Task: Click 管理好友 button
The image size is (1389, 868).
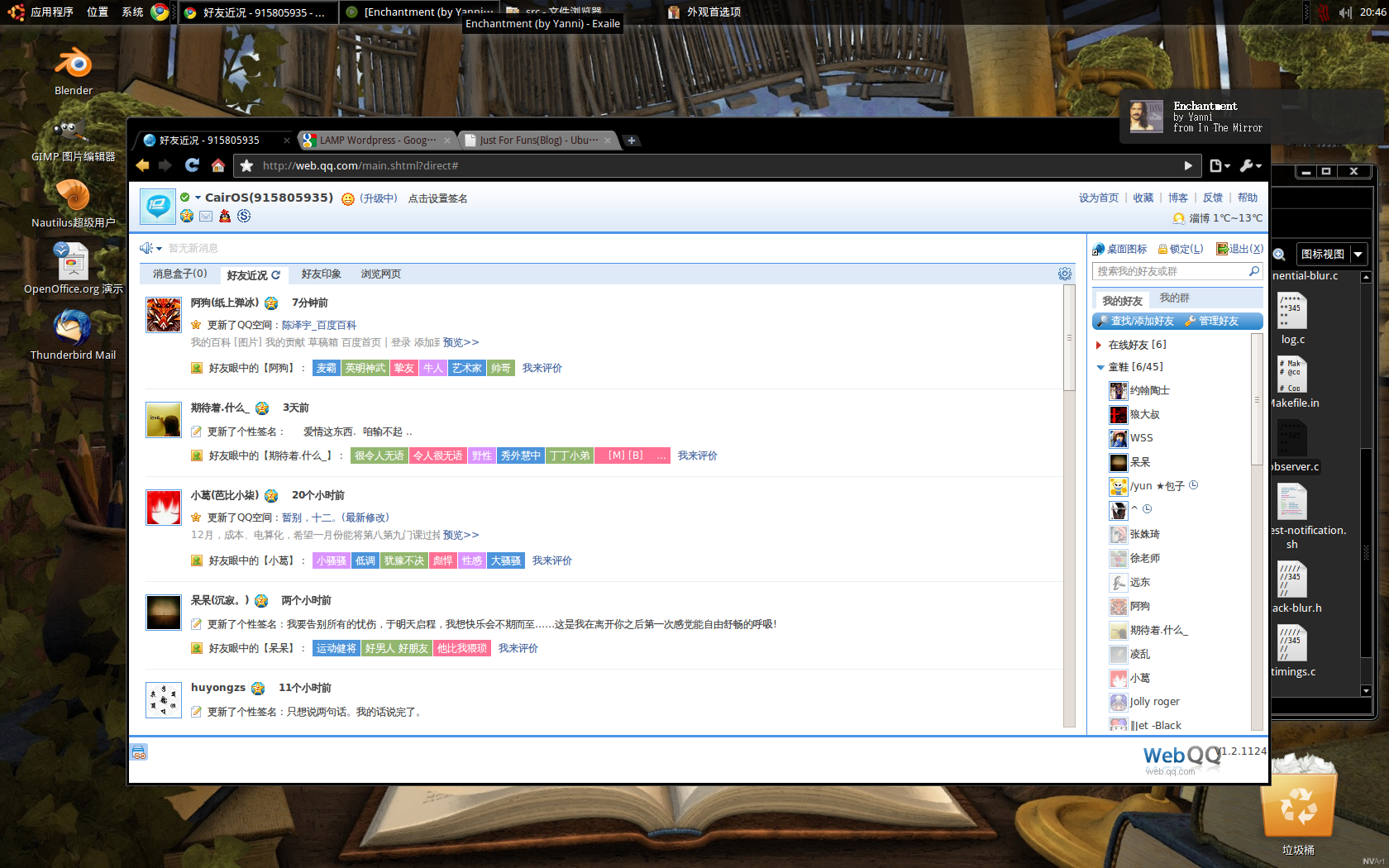Action: [x=1212, y=321]
